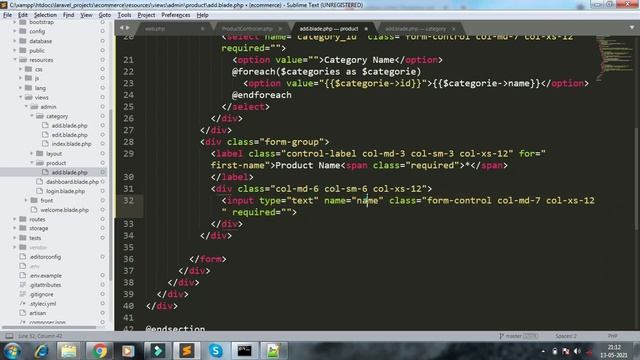Collapse the views folder

(20, 97)
